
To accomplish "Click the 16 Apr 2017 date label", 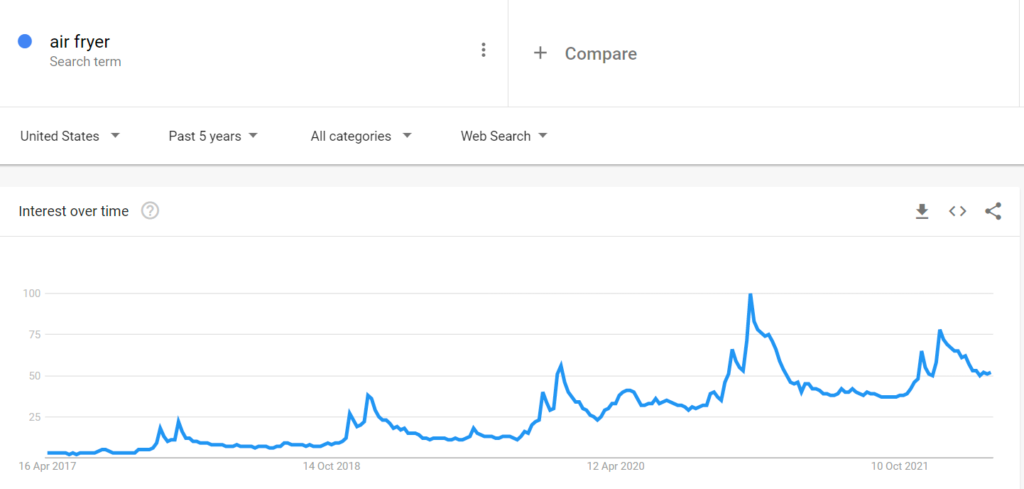I will pos(48,466).
